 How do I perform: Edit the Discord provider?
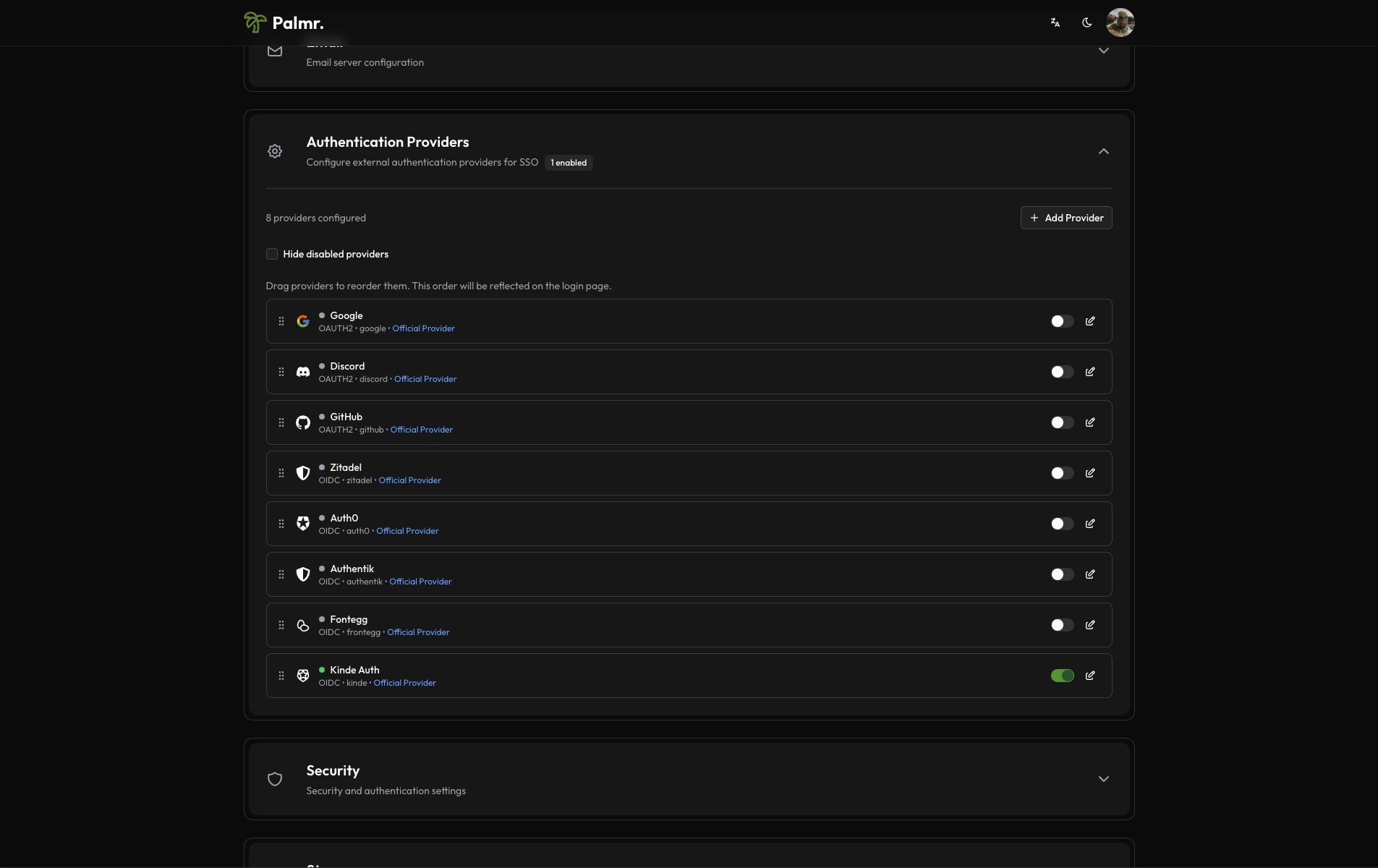pyautogui.click(x=1090, y=372)
